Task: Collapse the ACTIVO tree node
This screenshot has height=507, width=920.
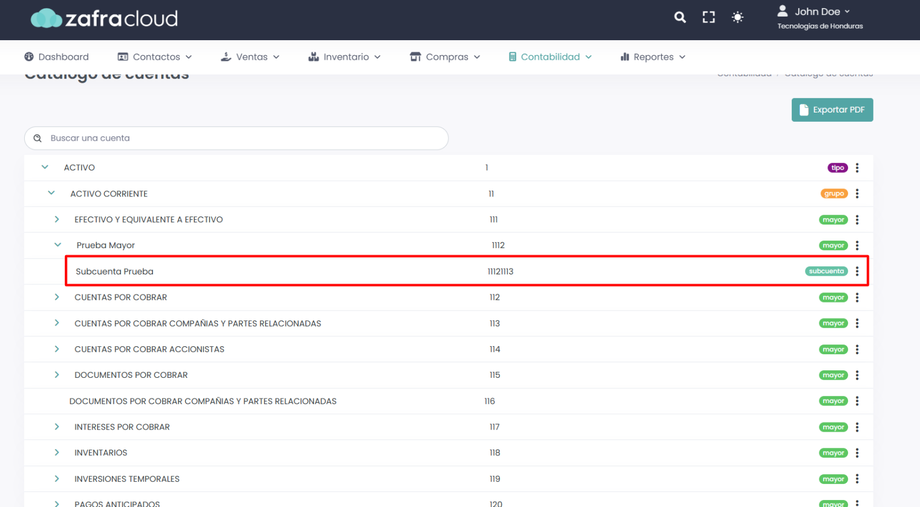Action: click(45, 168)
